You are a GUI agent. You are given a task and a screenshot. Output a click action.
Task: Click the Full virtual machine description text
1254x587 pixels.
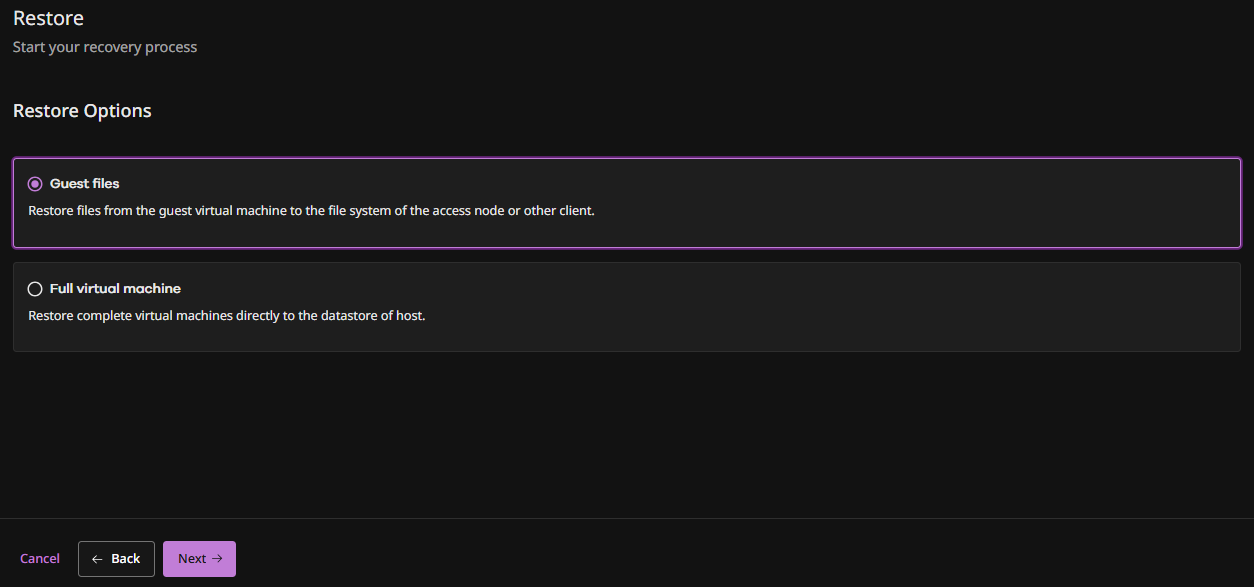tap(227, 316)
